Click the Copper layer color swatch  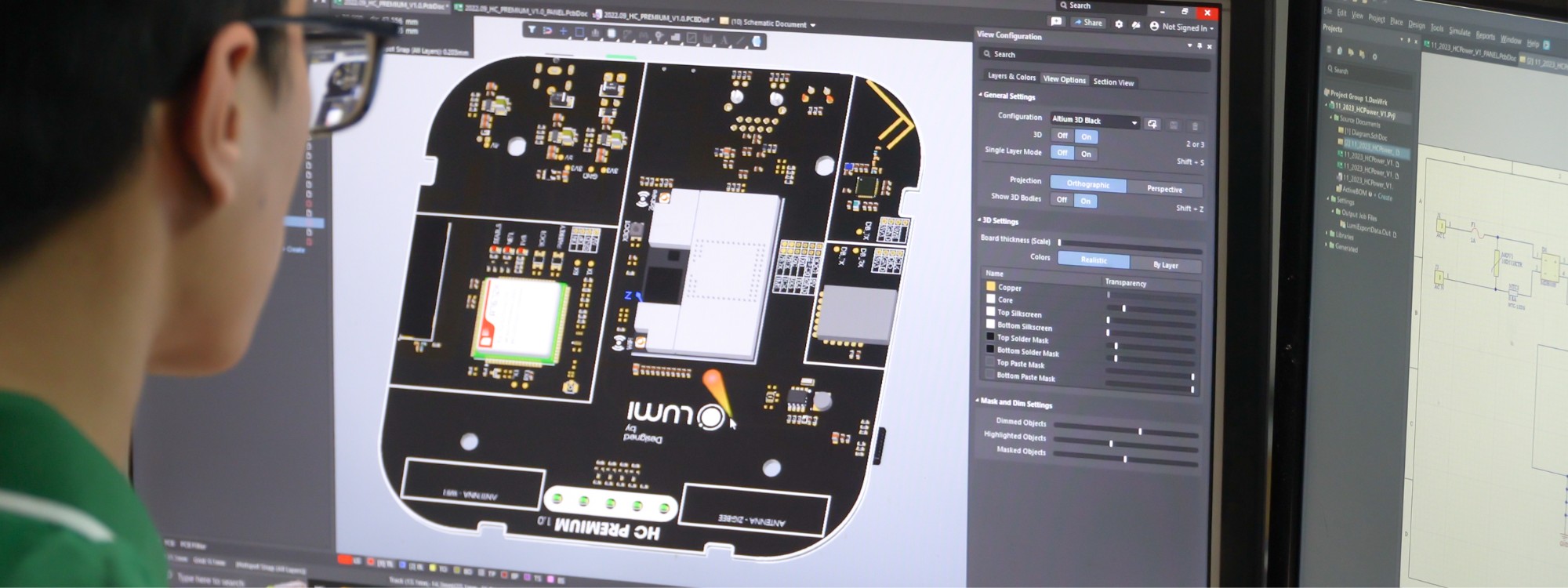point(990,287)
